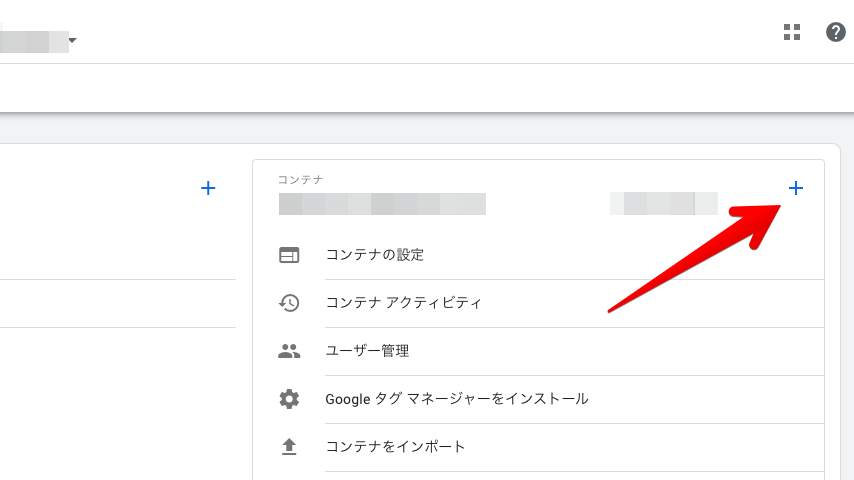Click the upload icon beside コンテナをインポート
Image resolution: width=854 pixels, height=480 pixels.
[289, 447]
